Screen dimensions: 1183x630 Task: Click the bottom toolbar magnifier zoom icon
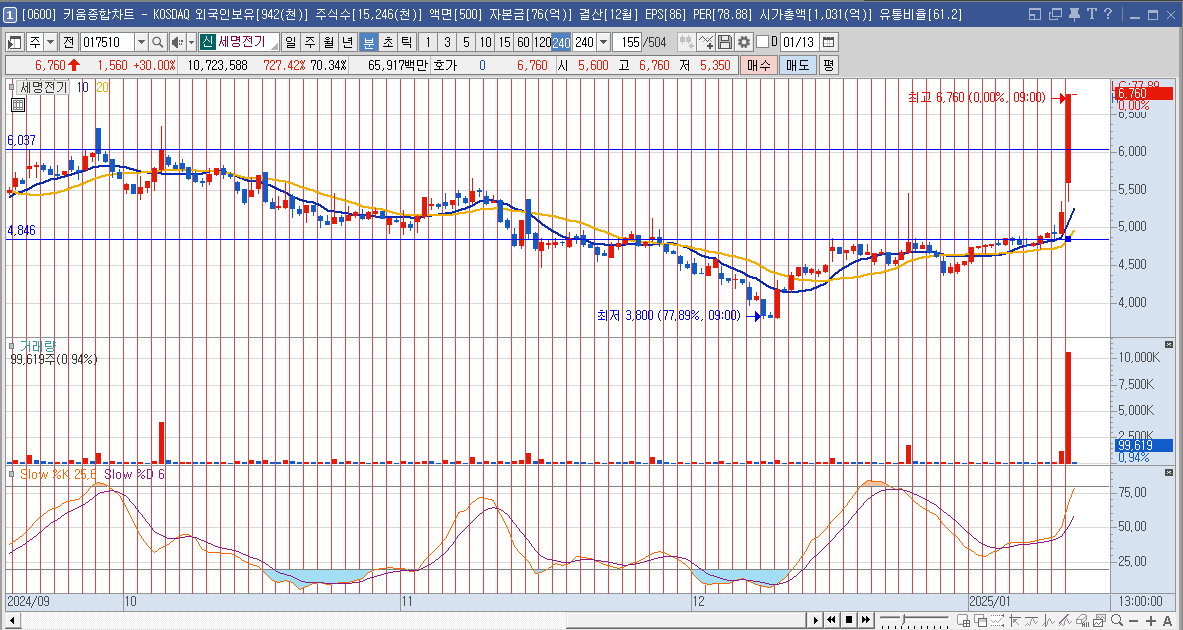tap(1117, 619)
